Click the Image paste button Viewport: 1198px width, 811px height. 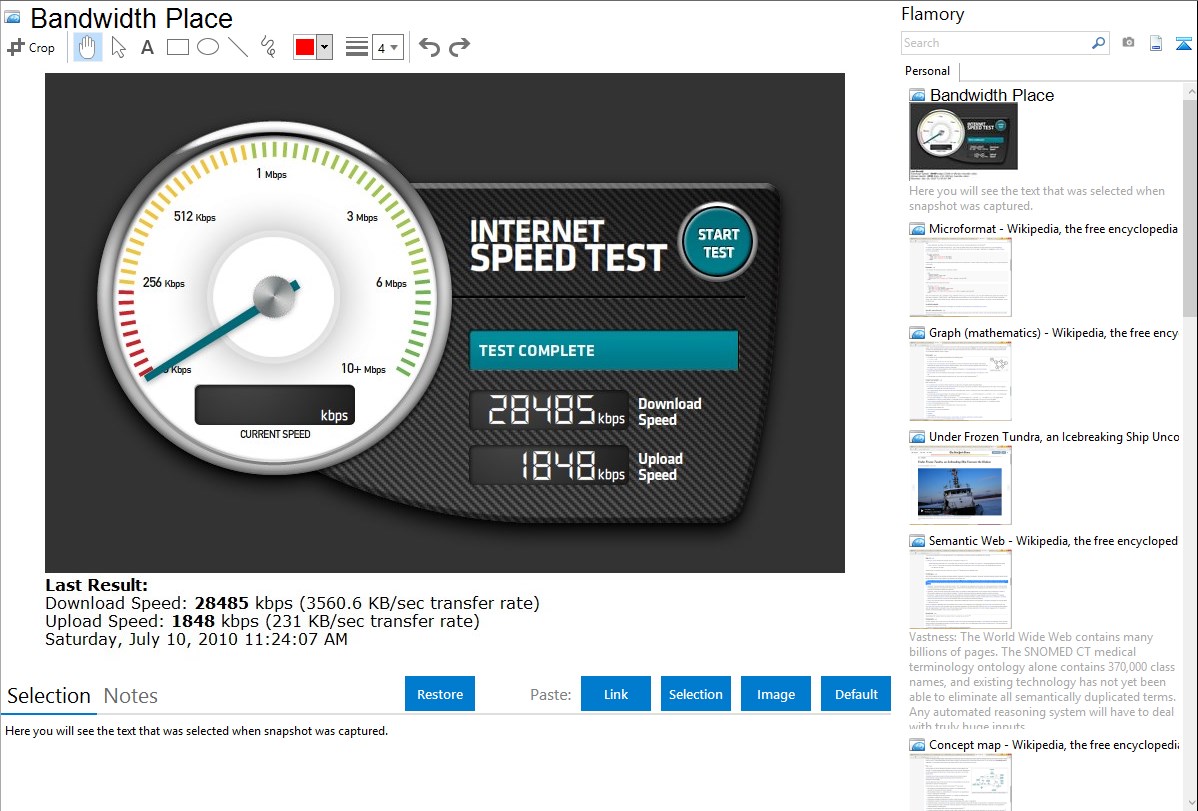coord(775,694)
